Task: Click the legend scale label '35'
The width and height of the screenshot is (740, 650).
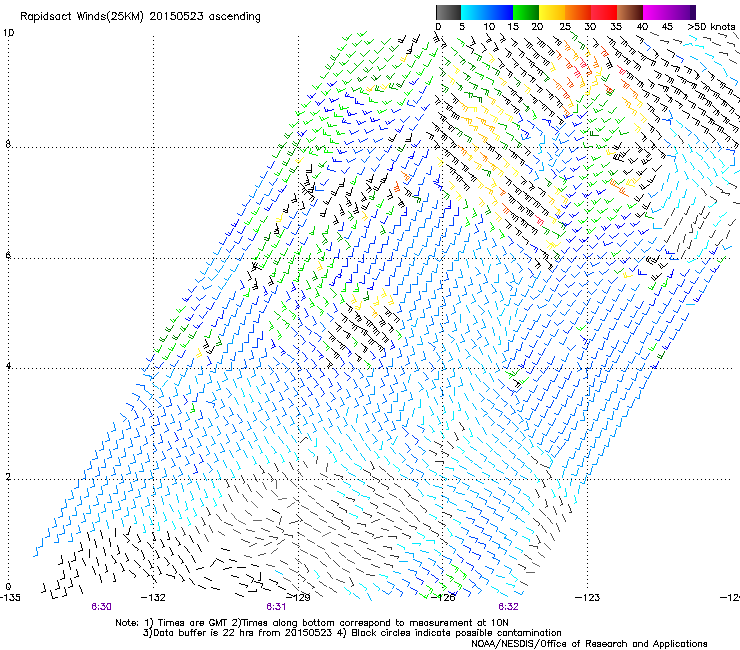Action: pos(616,27)
